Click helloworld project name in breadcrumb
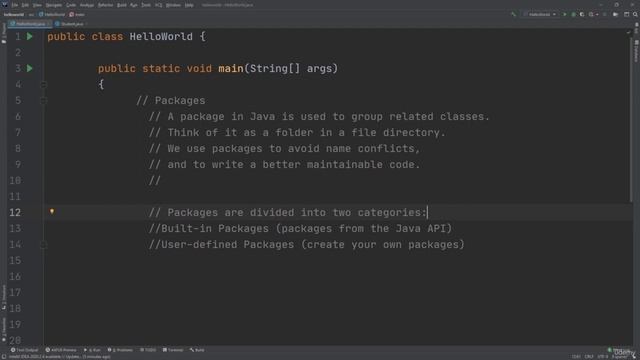 pos(13,14)
